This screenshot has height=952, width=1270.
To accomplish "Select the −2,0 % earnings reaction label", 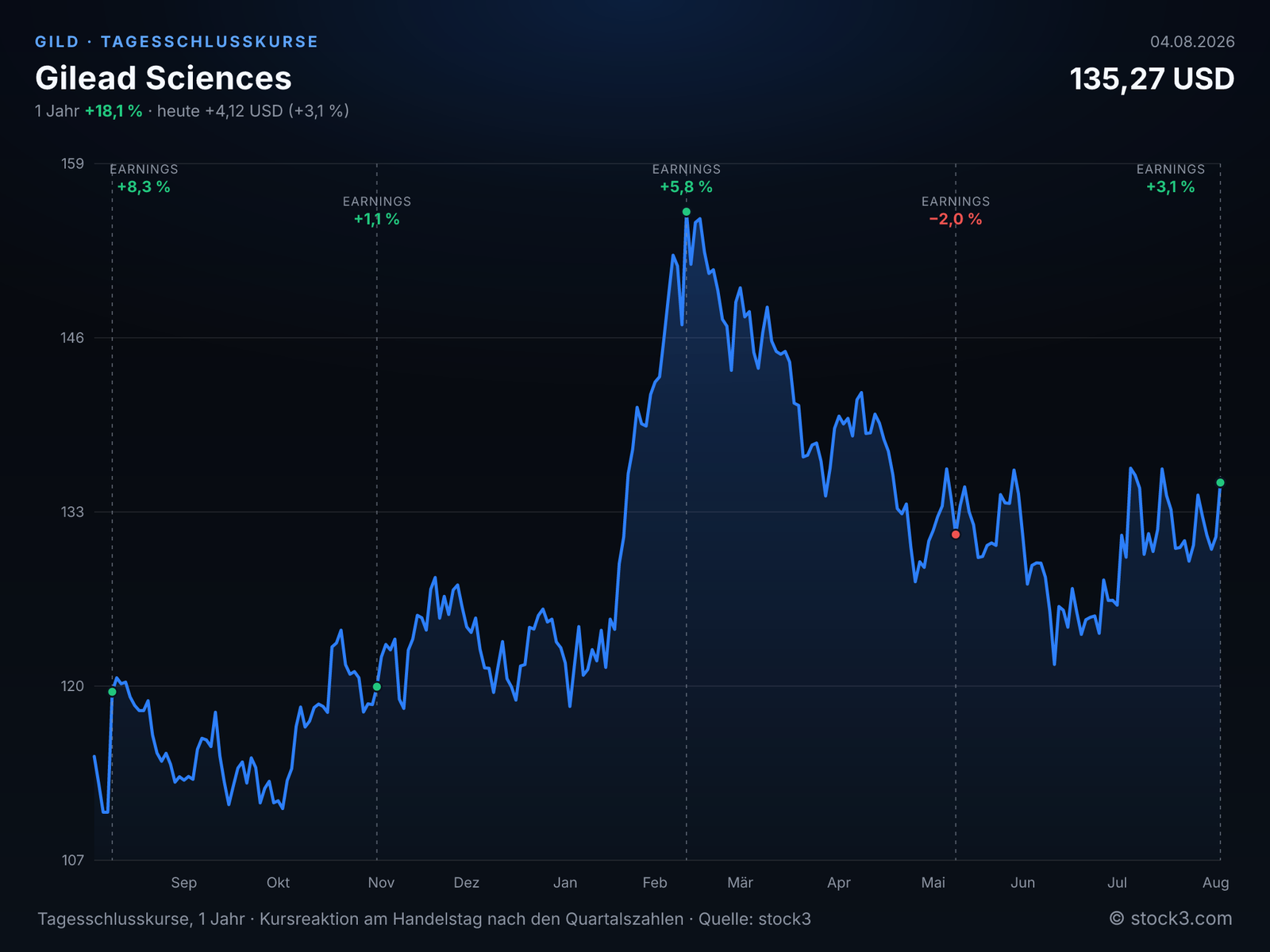I will 956,220.
